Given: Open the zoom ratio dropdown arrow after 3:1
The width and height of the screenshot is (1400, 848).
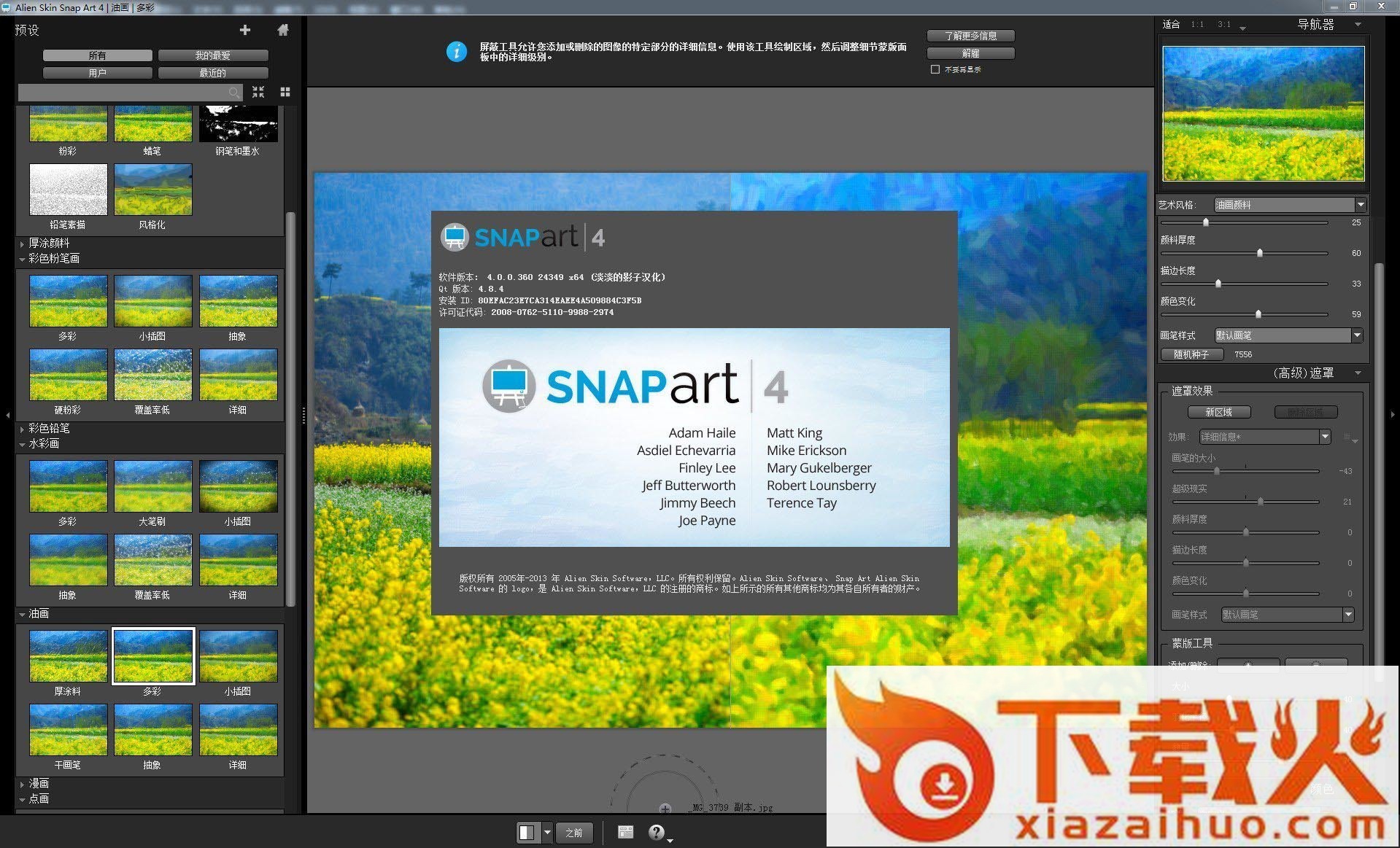Looking at the screenshot, I should click(1242, 28).
